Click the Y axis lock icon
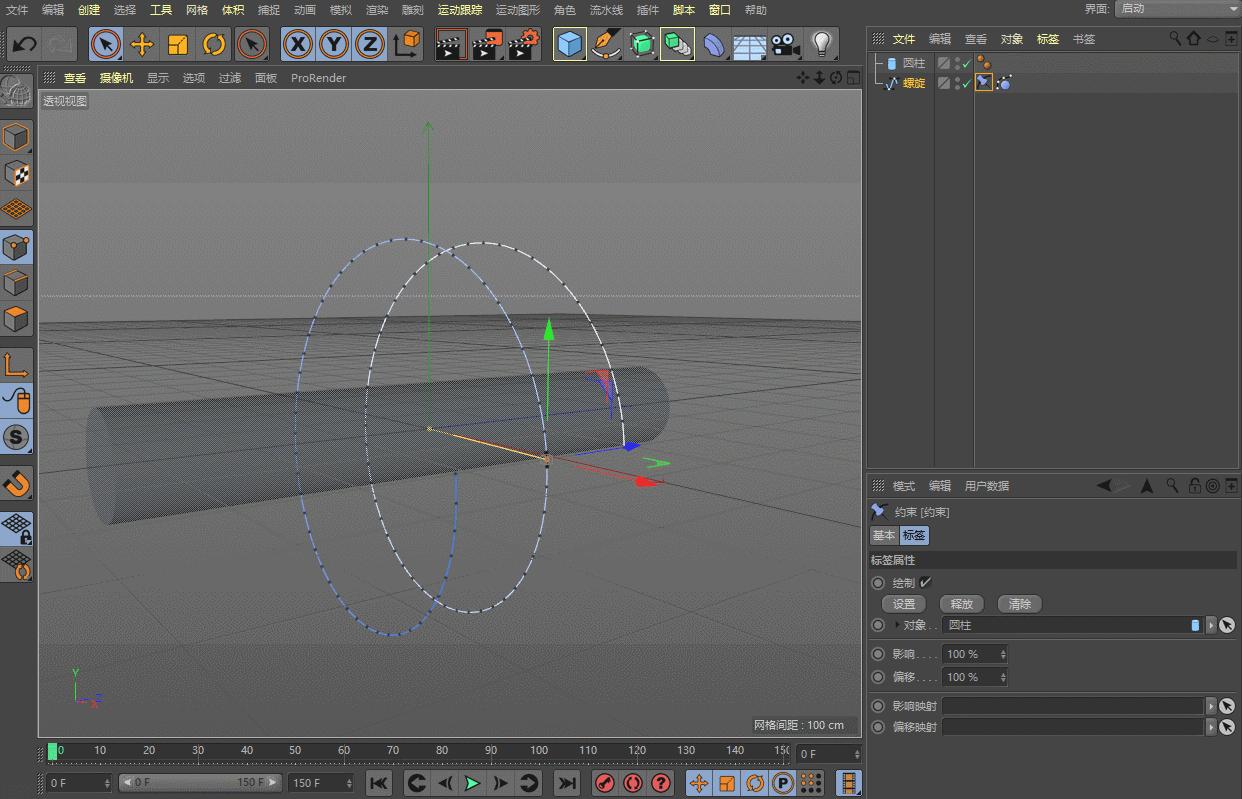Viewport: 1242px width, 799px height. 335,44
